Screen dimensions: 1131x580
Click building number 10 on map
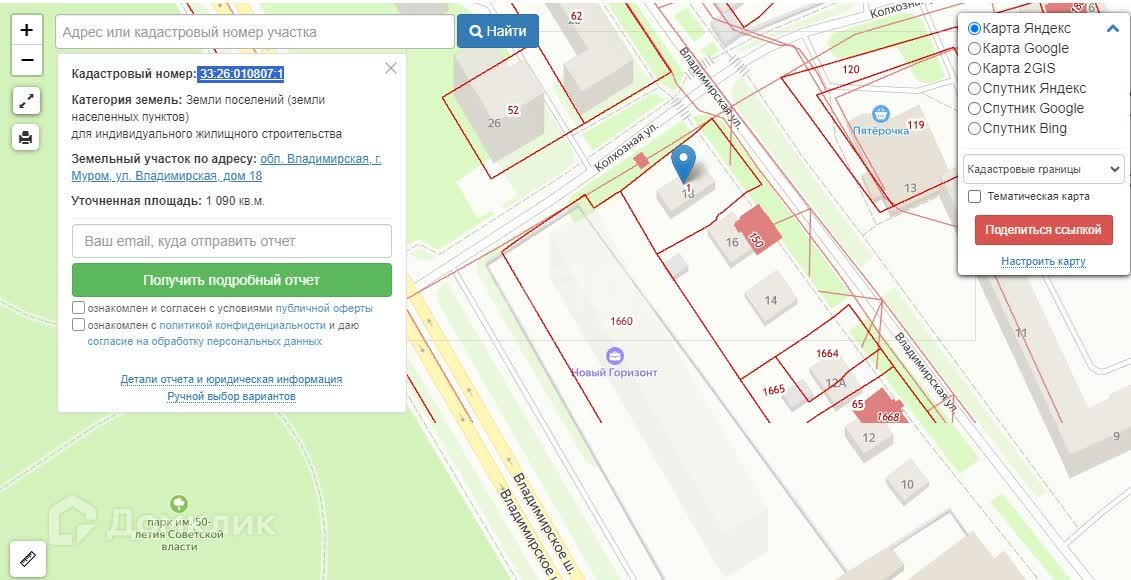point(907,484)
